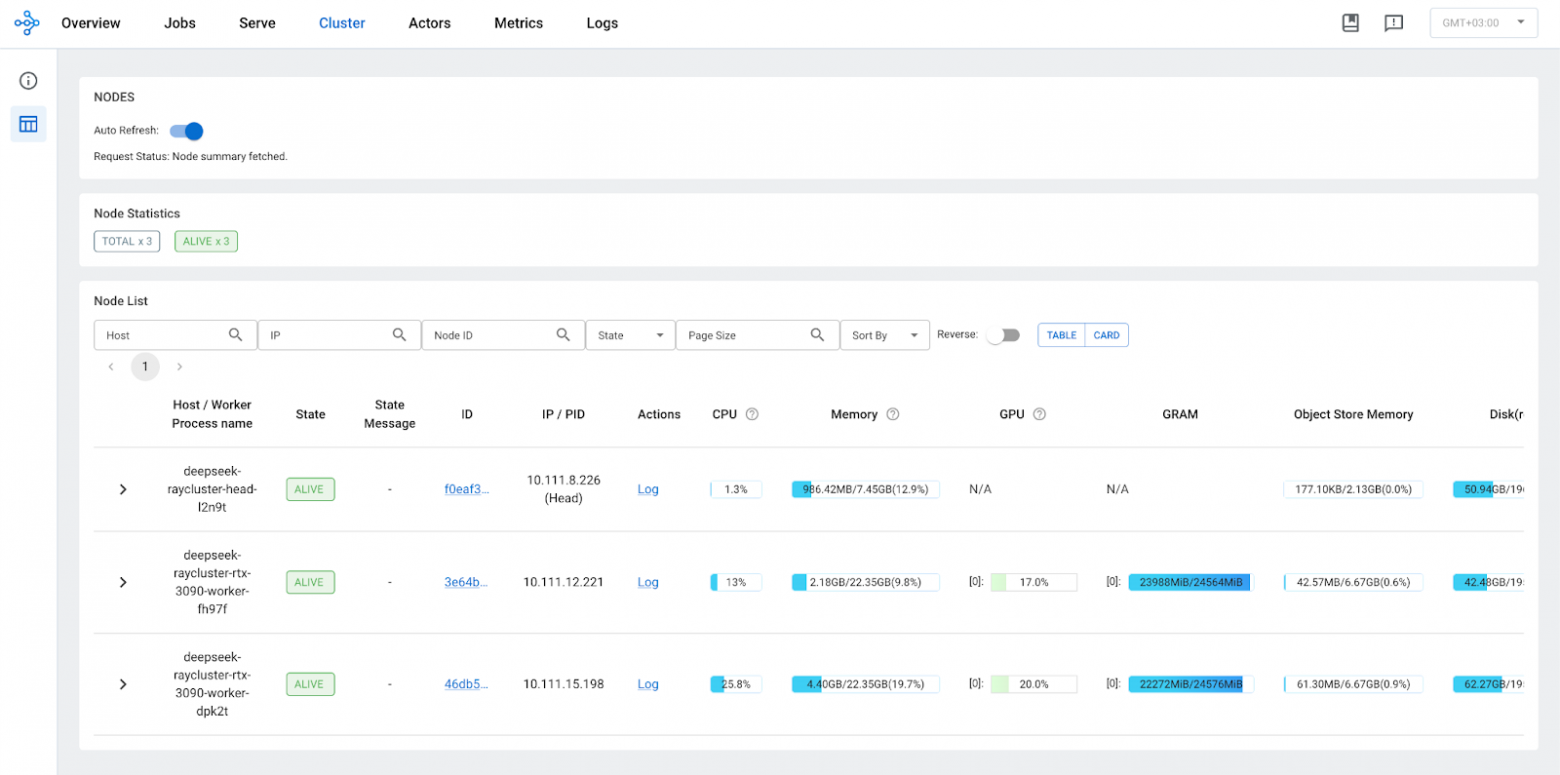Disable the Auto Refresh toggle
Viewport: 1560px width, 775px height.
tap(185, 131)
